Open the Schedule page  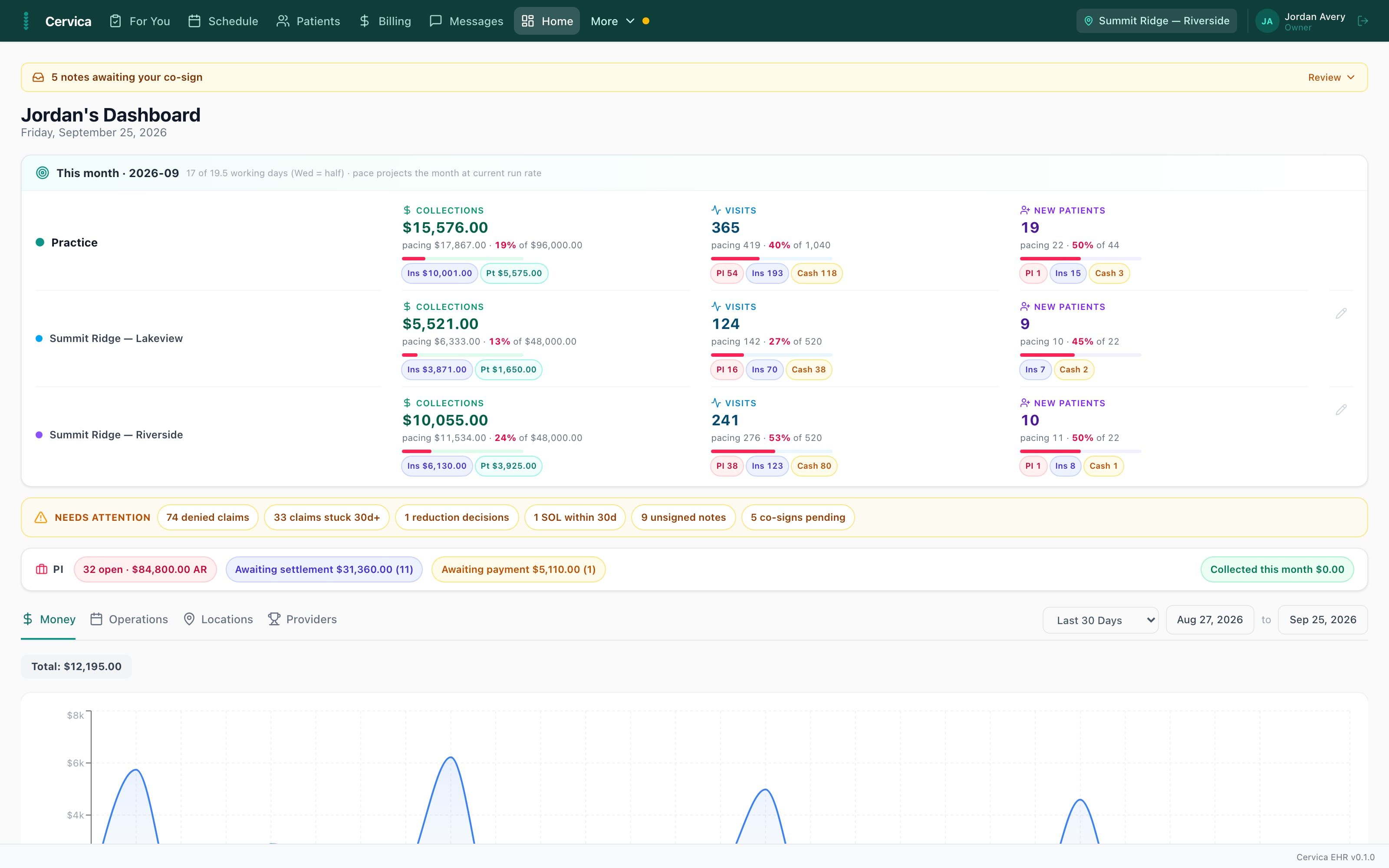coord(223,21)
